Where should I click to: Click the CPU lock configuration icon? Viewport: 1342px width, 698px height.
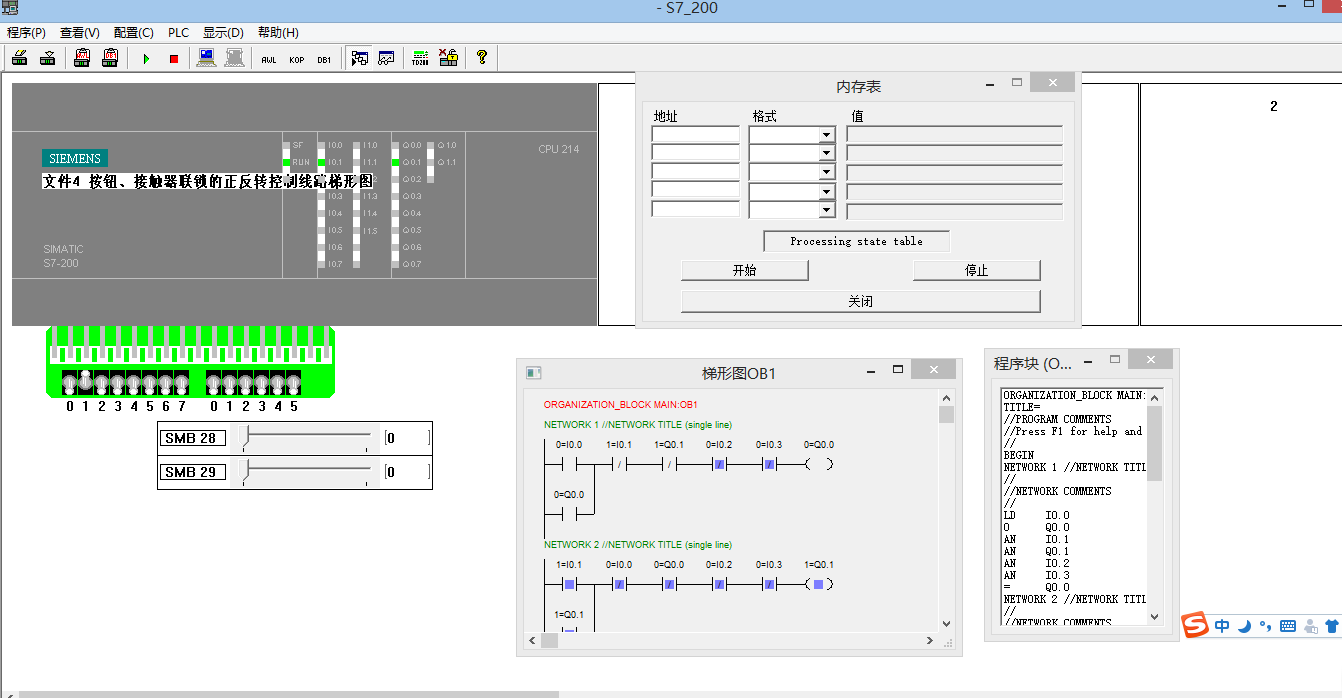pos(448,58)
